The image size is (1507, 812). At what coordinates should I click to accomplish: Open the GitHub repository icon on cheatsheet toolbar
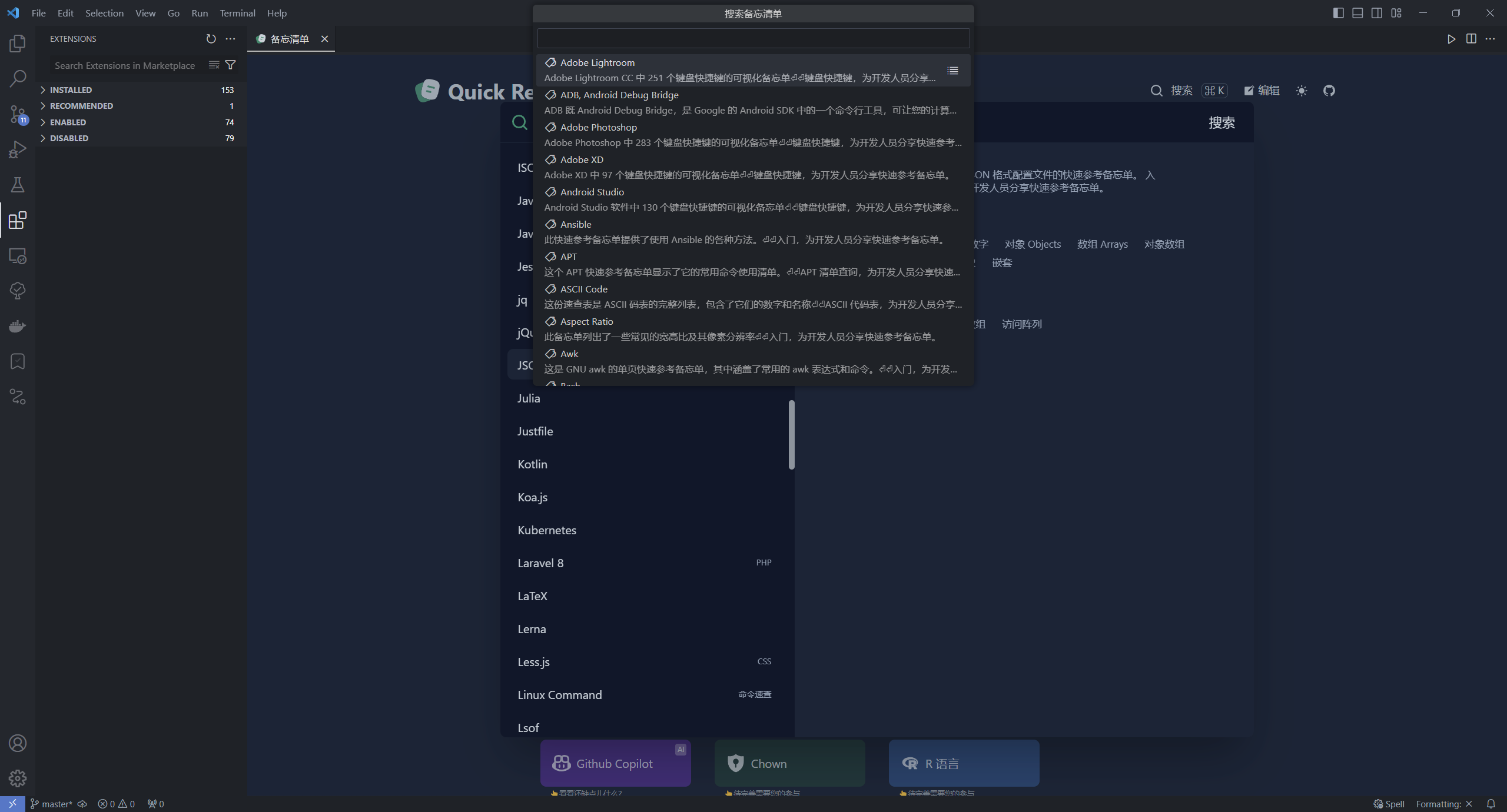(1329, 91)
